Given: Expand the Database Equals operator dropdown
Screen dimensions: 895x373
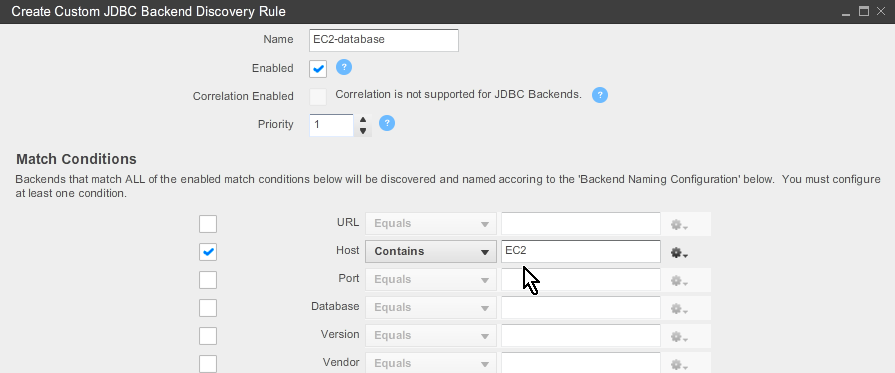Looking at the screenshot, I should pyautogui.click(x=431, y=307).
